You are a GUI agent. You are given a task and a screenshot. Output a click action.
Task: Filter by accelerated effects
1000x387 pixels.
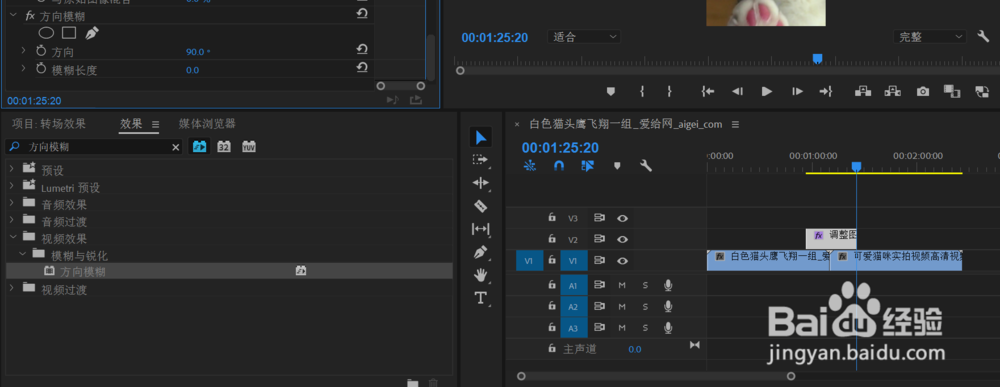pyautogui.click(x=200, y=147)
